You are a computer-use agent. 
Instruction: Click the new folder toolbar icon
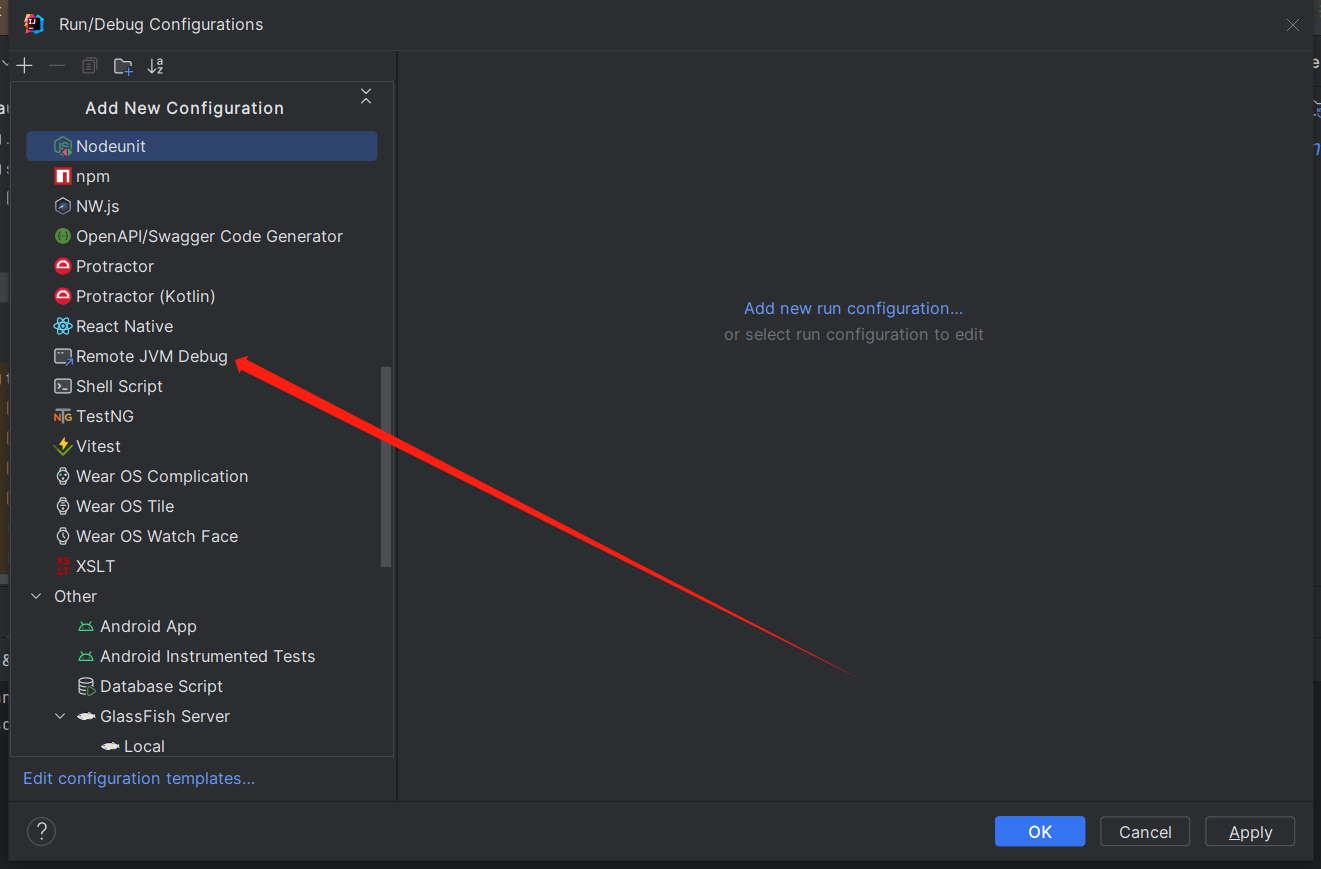pyautogui.click(x=123, y=66)
